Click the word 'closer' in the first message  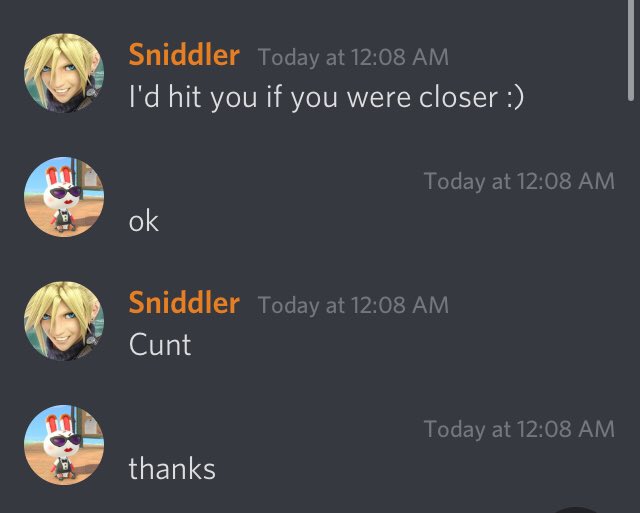(458, 98)
